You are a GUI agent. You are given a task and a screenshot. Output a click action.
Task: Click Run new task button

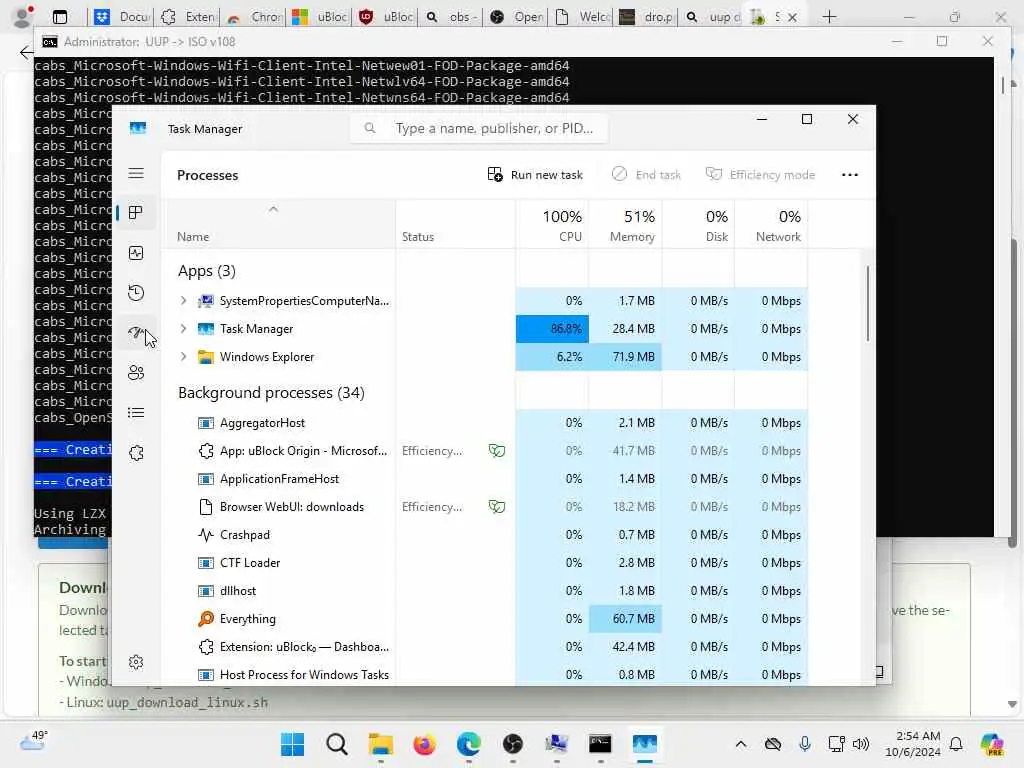click(x=535, y=175)
